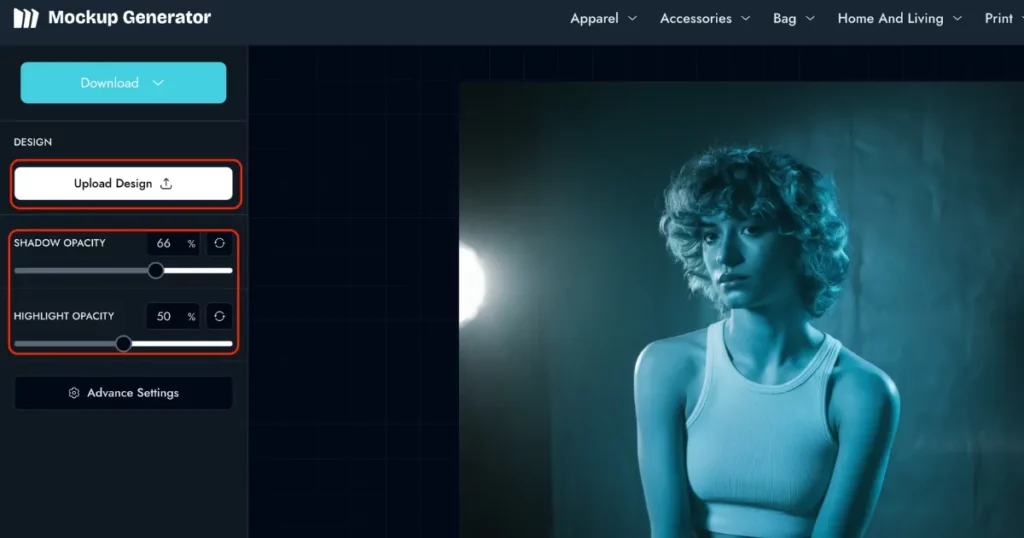Expand the Home And Living dropdown
Image resolution: width=1024 pixels, height=538 pixels.
[899, 19]
